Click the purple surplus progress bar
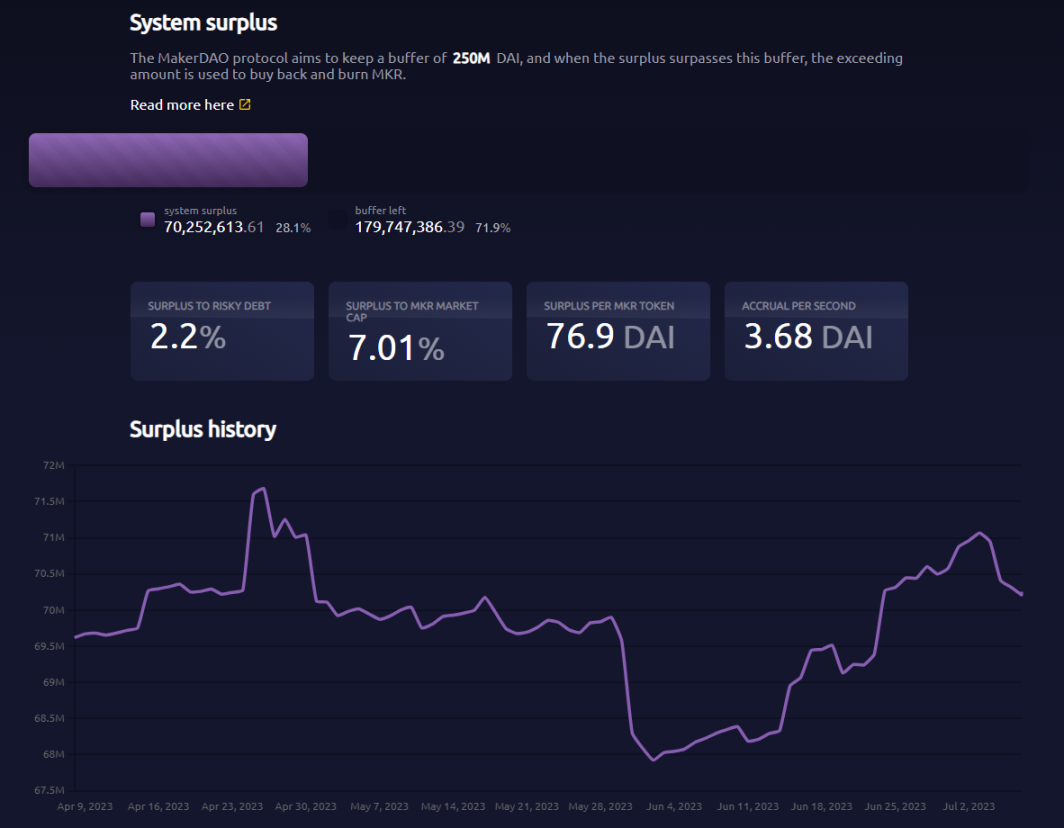The height and width of the screenshot is (828, 1064). coord(168,160)
